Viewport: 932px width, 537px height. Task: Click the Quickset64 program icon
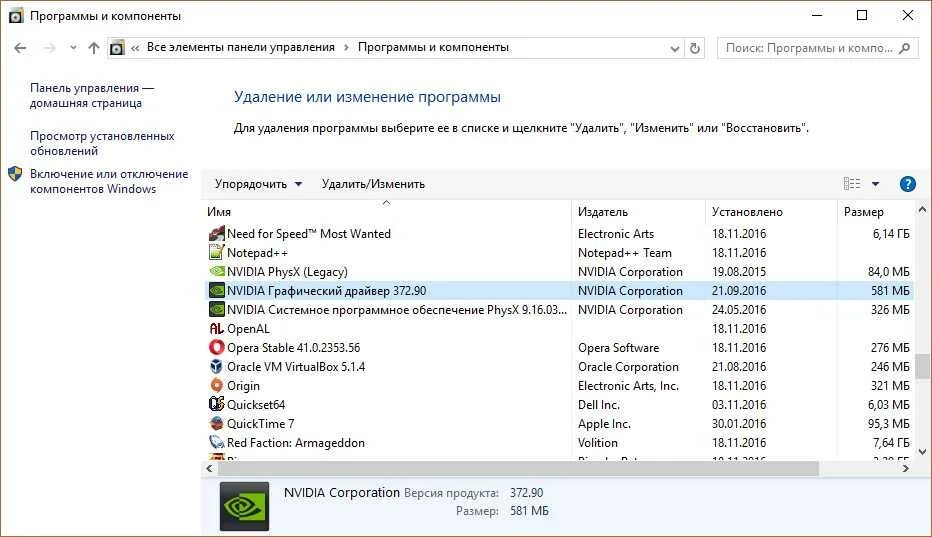(216, 404)
